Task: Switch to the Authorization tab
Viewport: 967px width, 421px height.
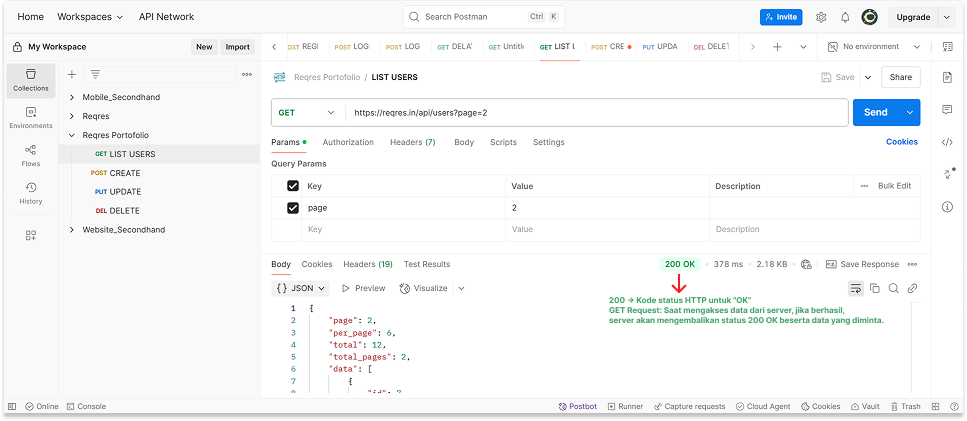Action: pyautogui.click(x=348, y=142)
